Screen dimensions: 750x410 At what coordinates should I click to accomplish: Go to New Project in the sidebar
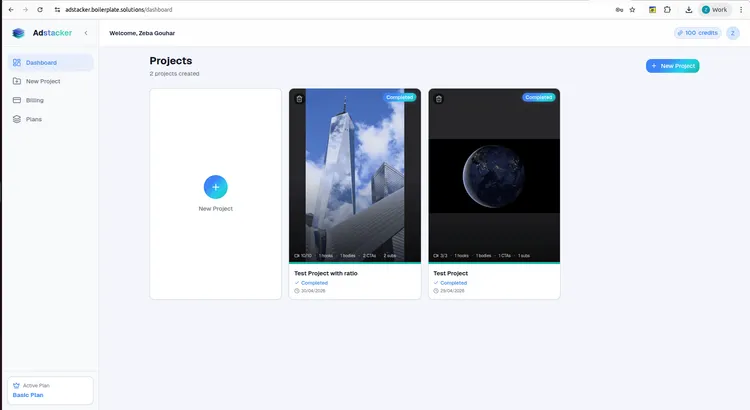pyautogui.click(x=50, y=81)
